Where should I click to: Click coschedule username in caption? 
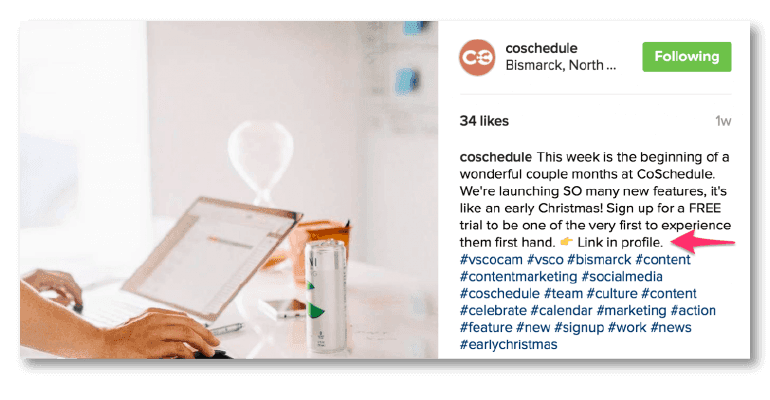[495, 157]
